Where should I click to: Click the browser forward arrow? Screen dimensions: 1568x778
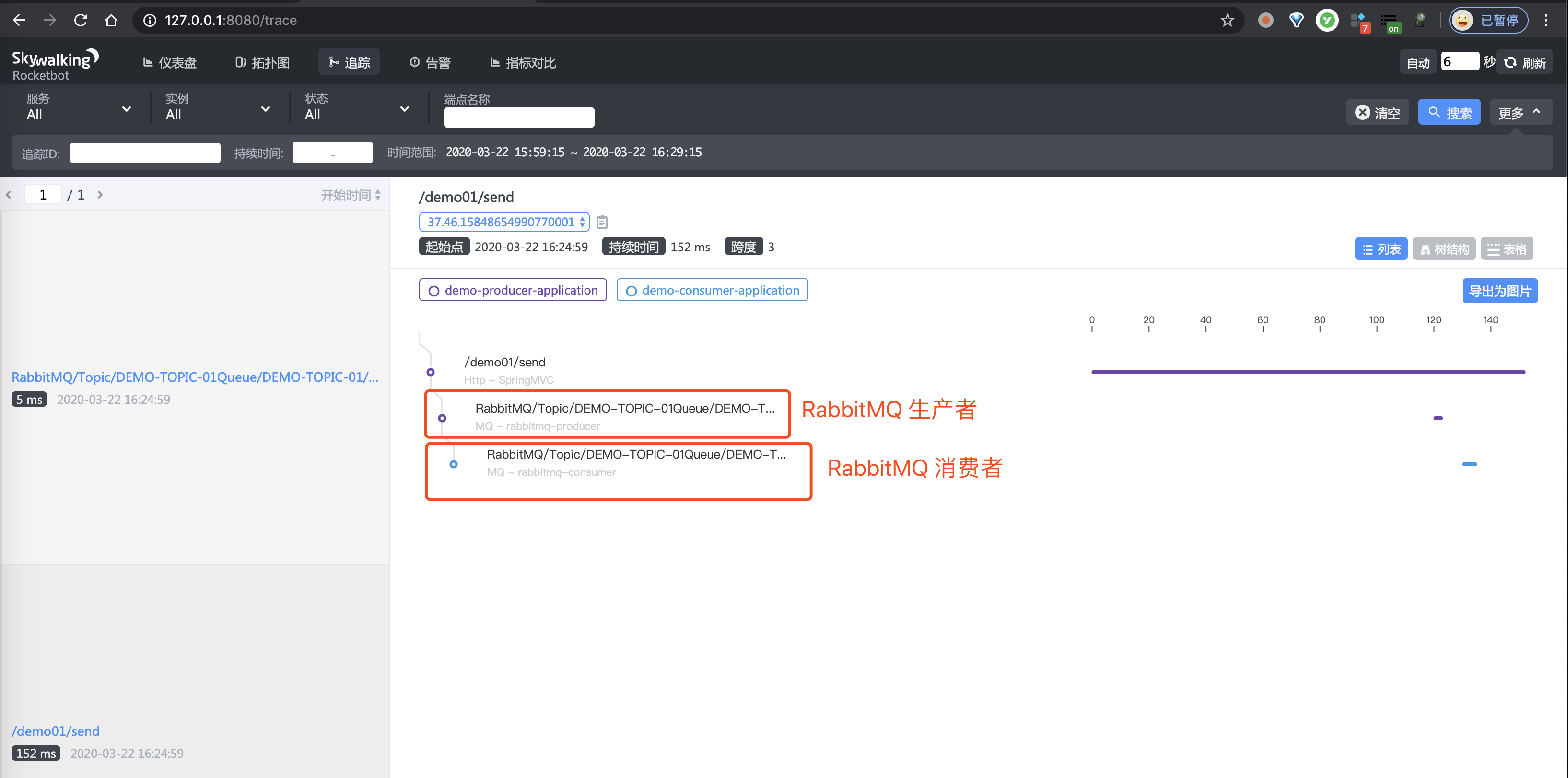50,20
